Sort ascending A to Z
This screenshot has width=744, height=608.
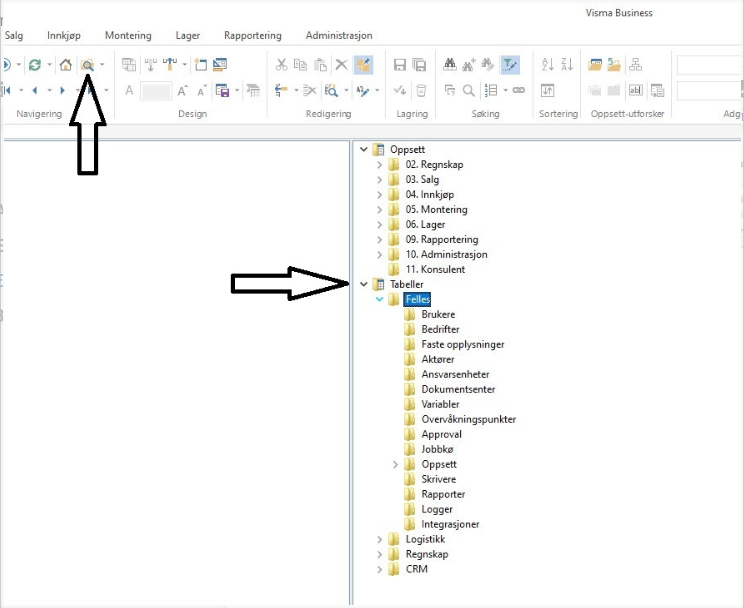[x=548, y=65]
